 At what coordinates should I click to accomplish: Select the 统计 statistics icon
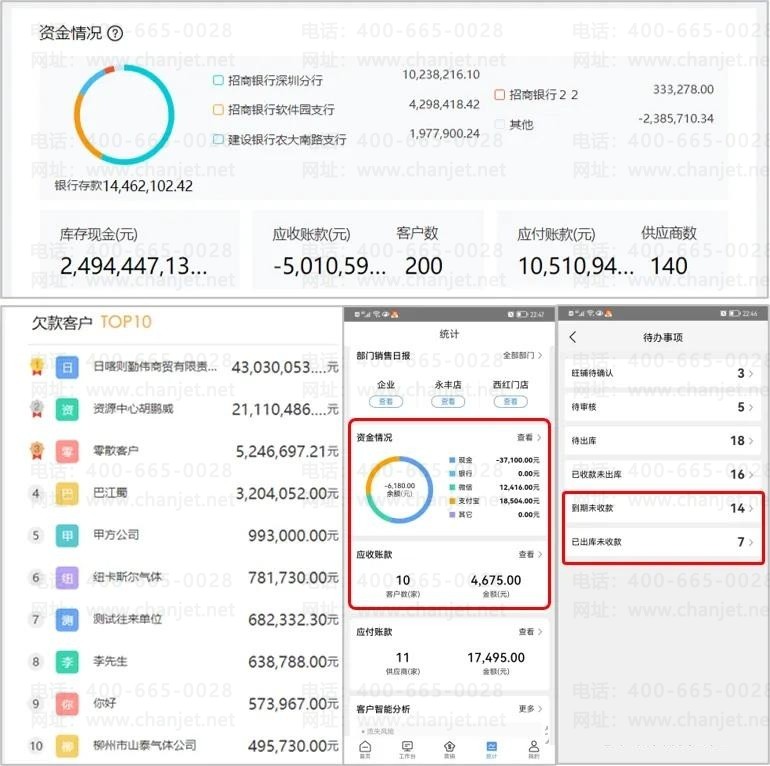click(x=492, y=748)
